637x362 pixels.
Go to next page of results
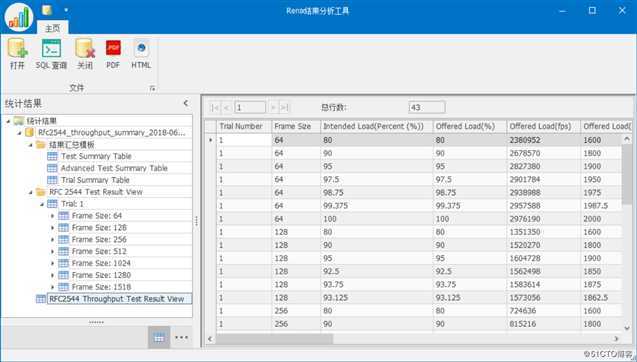click(273, 108)
